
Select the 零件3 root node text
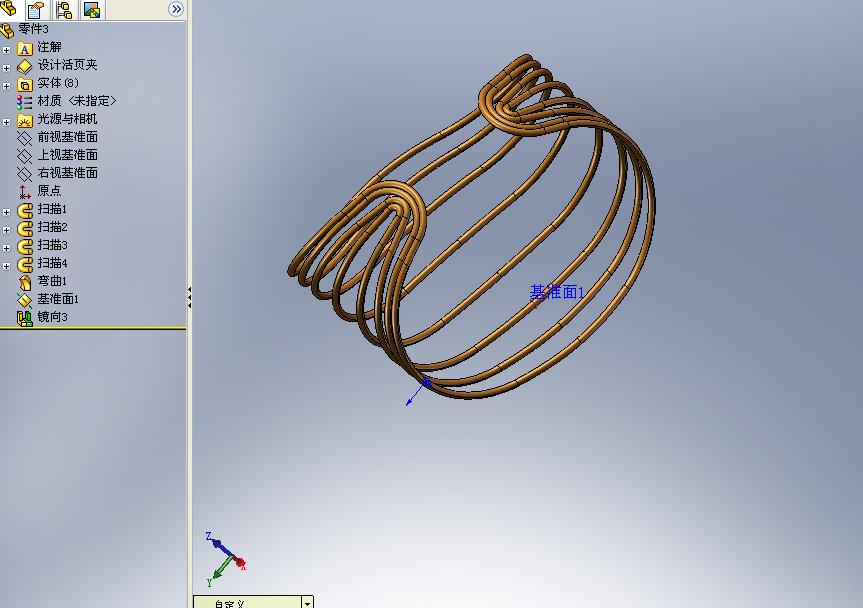34,29
